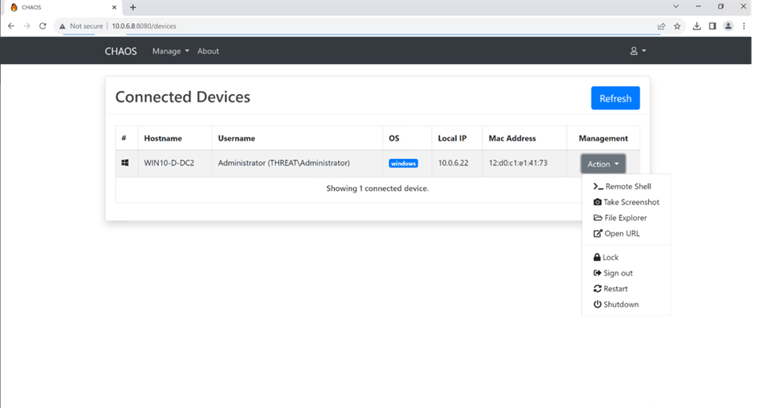This screenshot has width=764, height=408.
Task: Select Restart in the Action menu
Action: [x=615, y=289]
